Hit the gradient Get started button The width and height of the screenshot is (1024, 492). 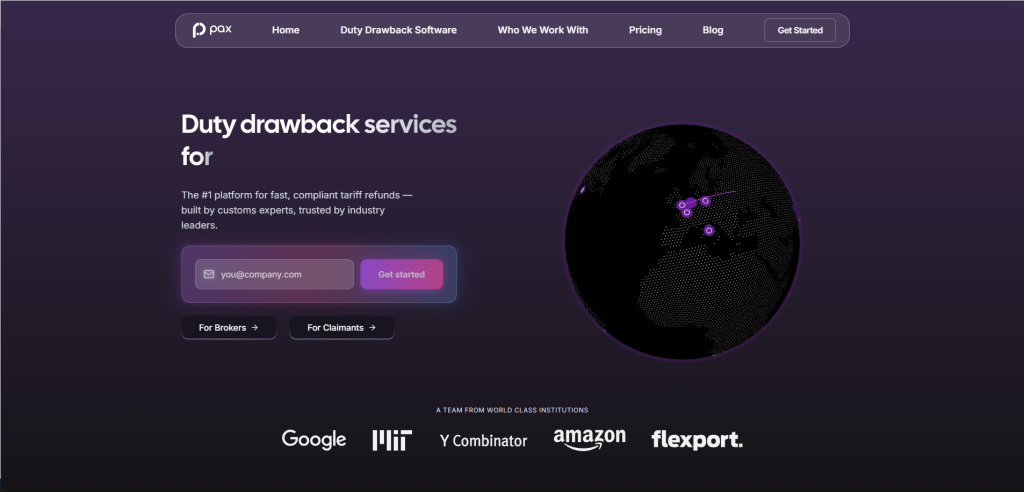pyautogui.click(x=401, y=274)
